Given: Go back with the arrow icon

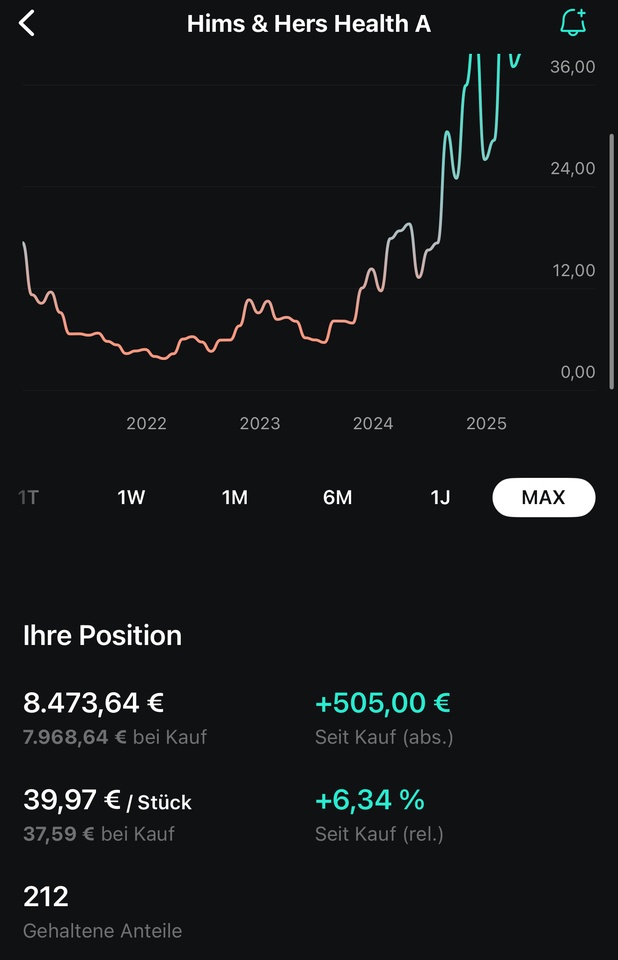Looking at the screenshot, I should click(27, 24).
